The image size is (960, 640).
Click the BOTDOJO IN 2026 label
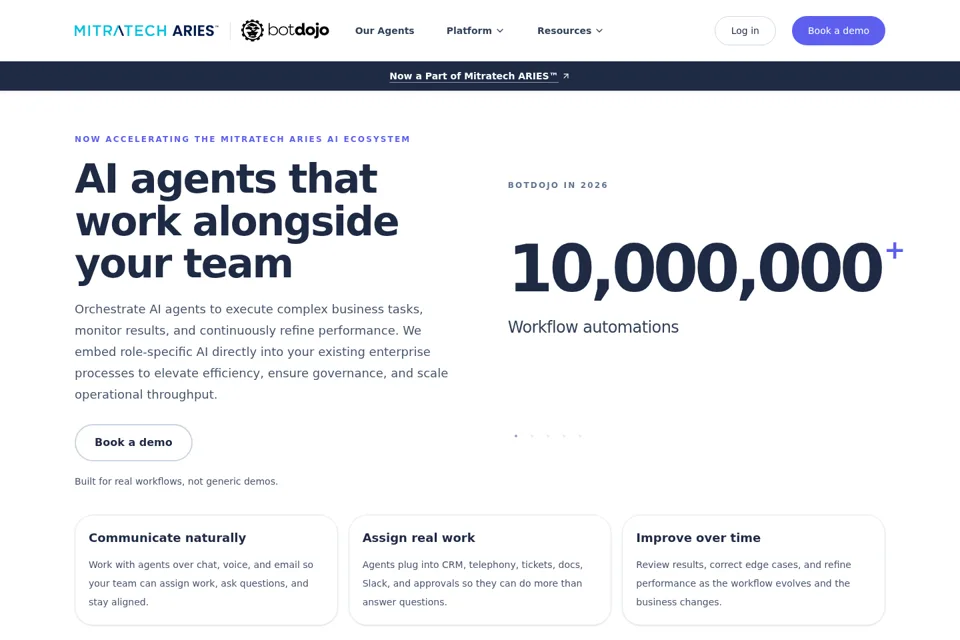(558, 185)
